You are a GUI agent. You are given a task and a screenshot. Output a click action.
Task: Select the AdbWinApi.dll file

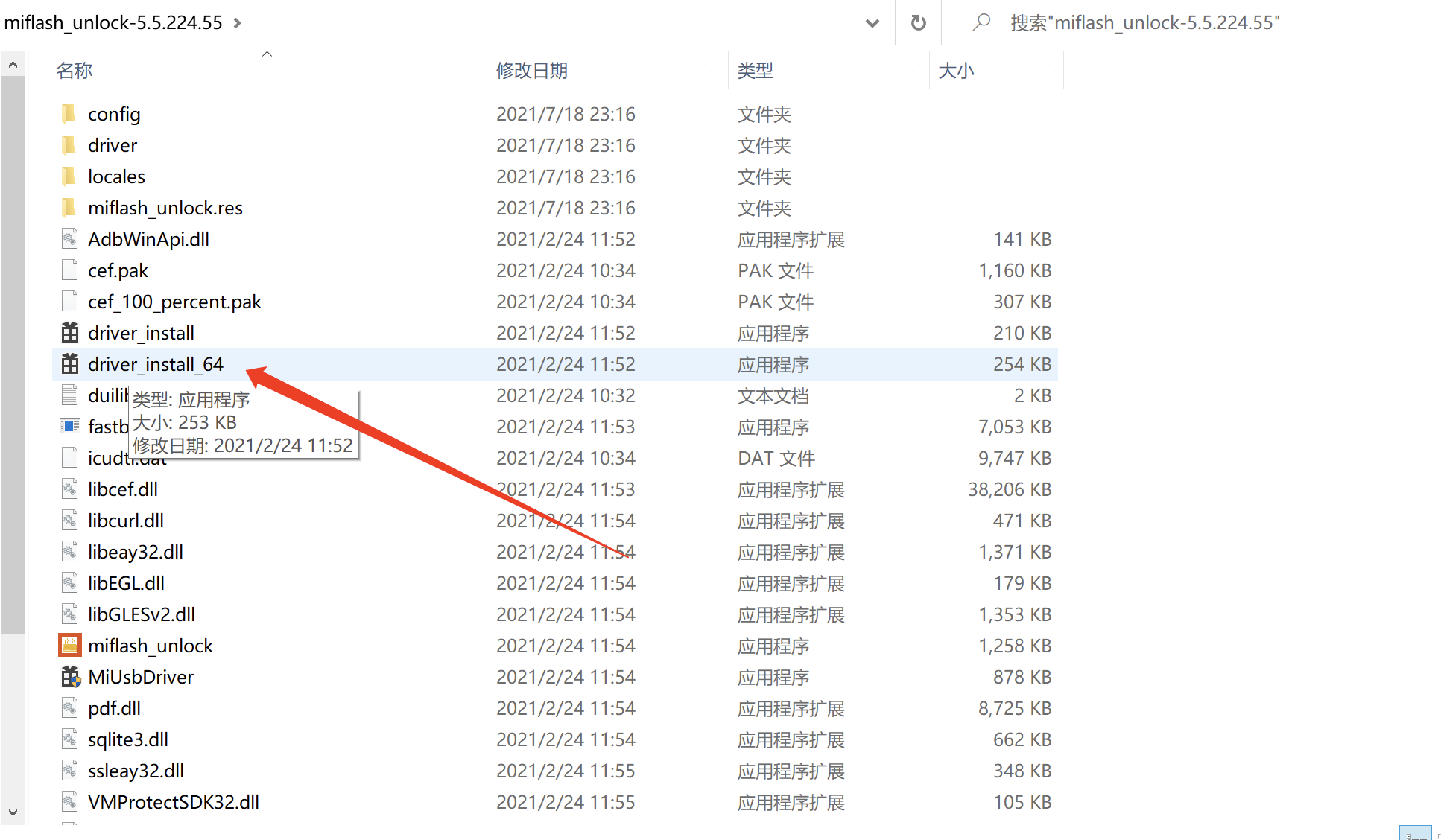[x=148, y=239]
